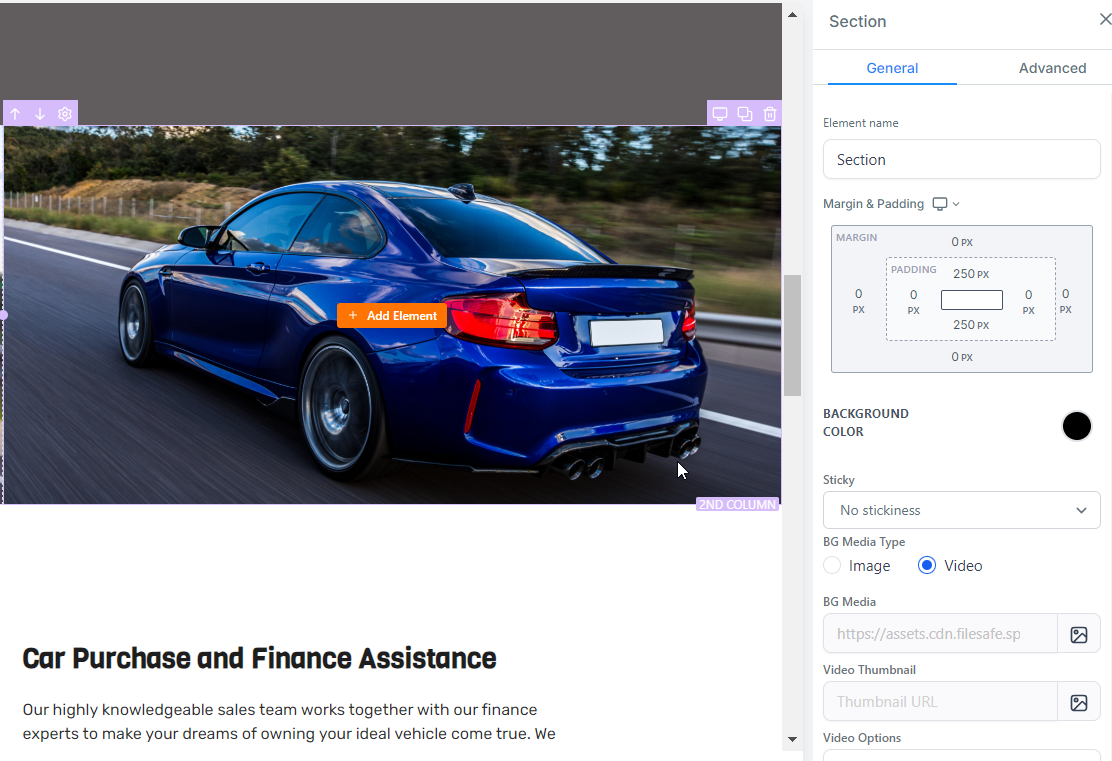Select 'Car Purchase and Finance Assistance' heading
This screenshot has height=761, width=1112.
260,658
